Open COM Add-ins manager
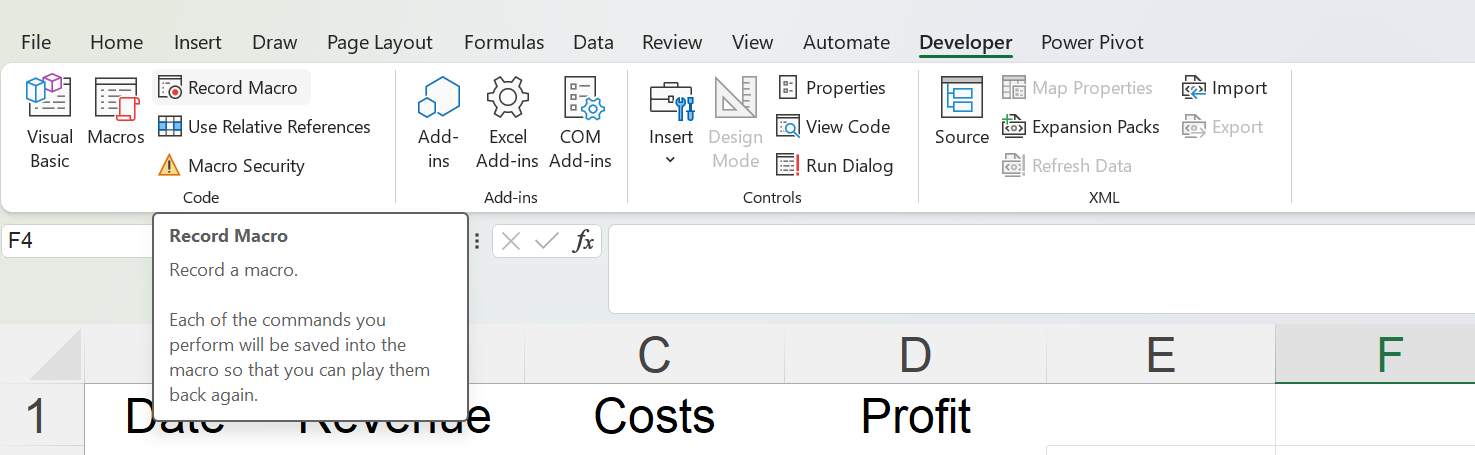1475x455 pixels. (x=580, y=122)
